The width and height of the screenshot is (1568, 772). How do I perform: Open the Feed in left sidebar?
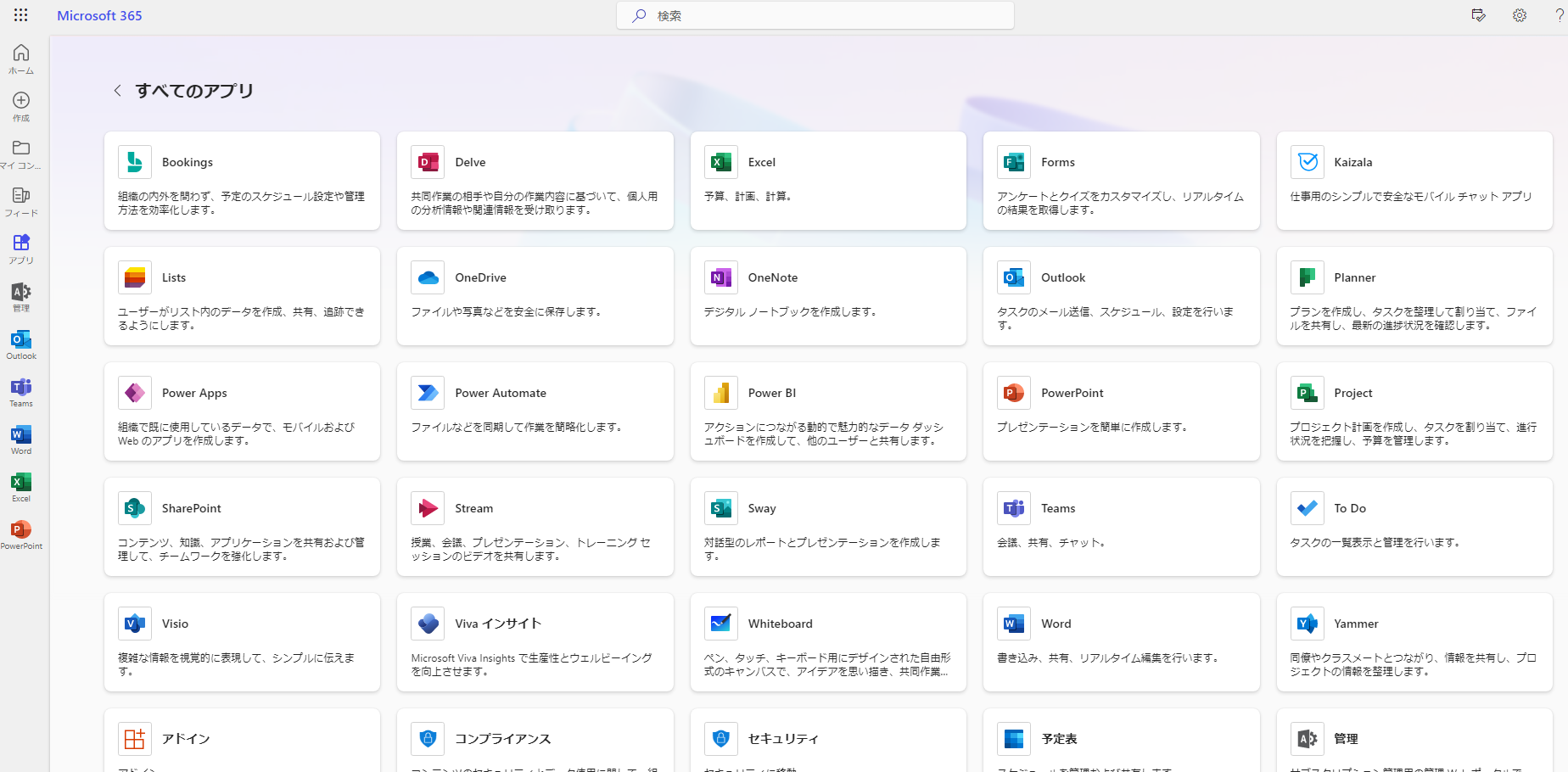click(x=21, y=202)
